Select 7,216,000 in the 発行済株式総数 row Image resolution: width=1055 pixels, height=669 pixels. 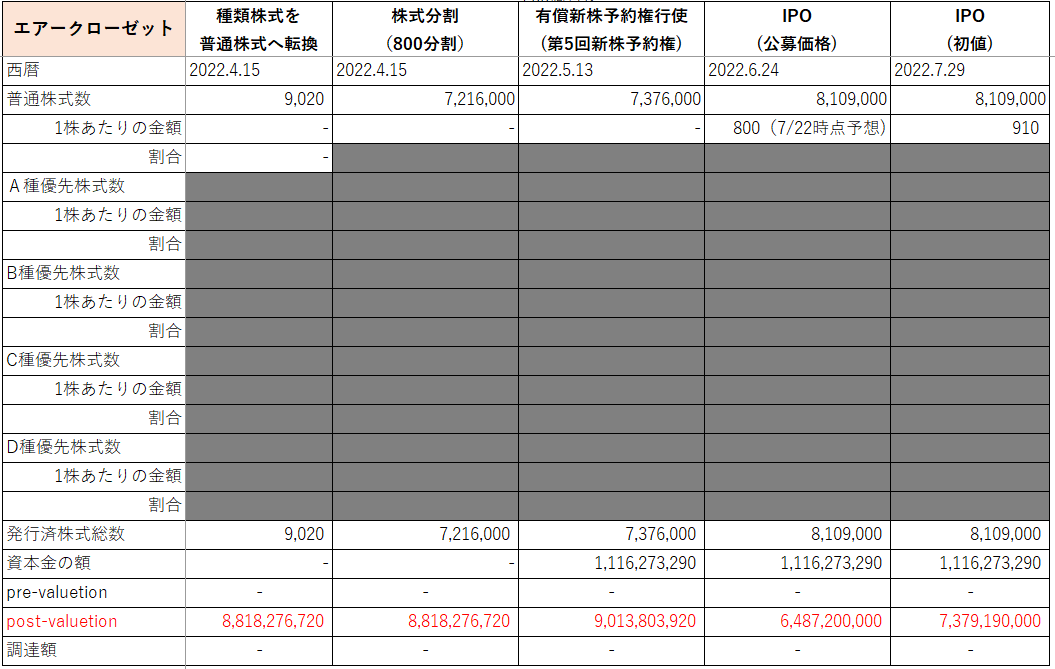[x=475, y=534]
